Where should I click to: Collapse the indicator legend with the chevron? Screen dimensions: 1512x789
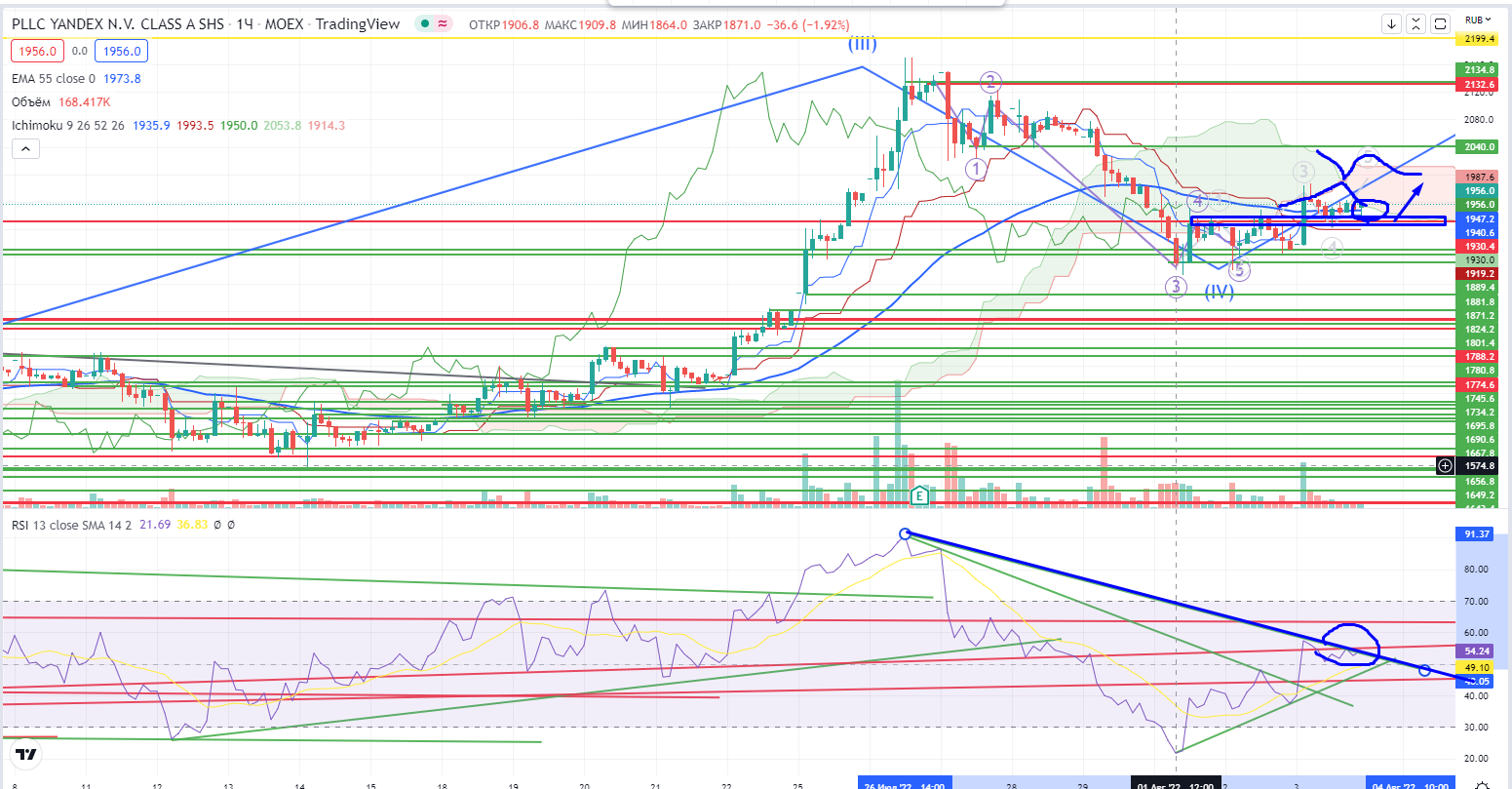[25, 148]
